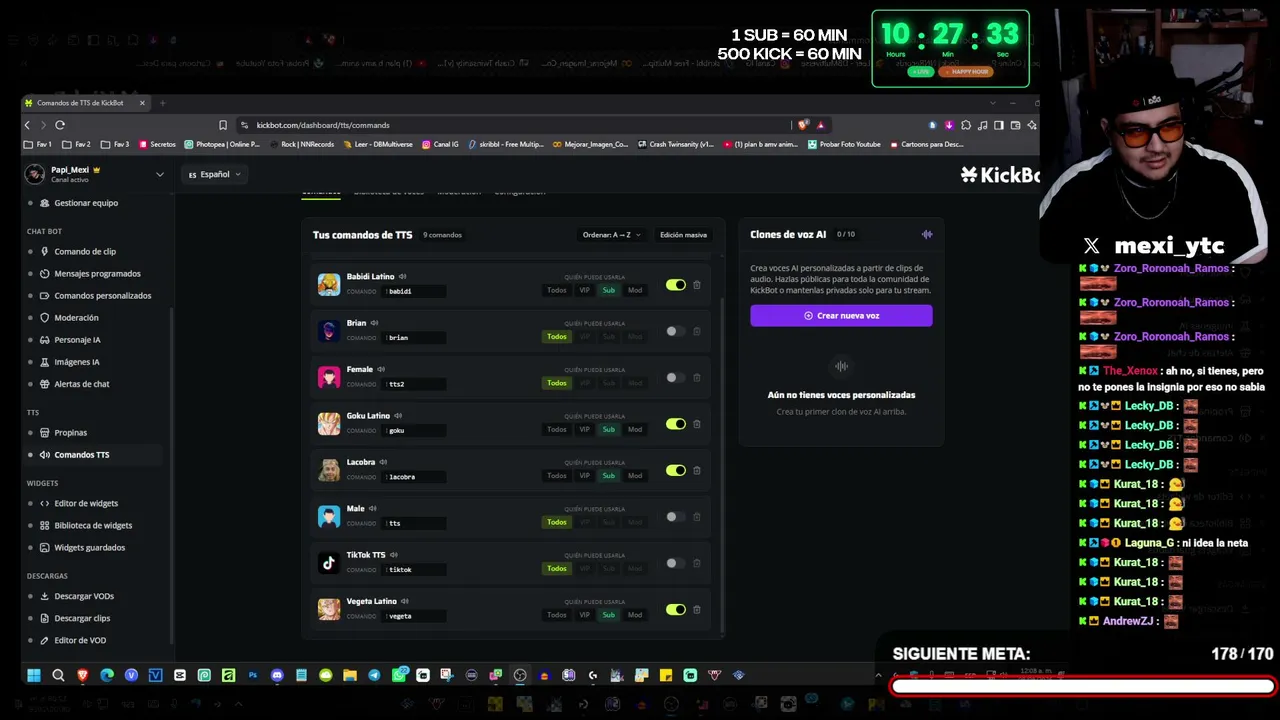Open Windows Start menu
This screenshot has height=720, width=1280.
coord(34,675)
